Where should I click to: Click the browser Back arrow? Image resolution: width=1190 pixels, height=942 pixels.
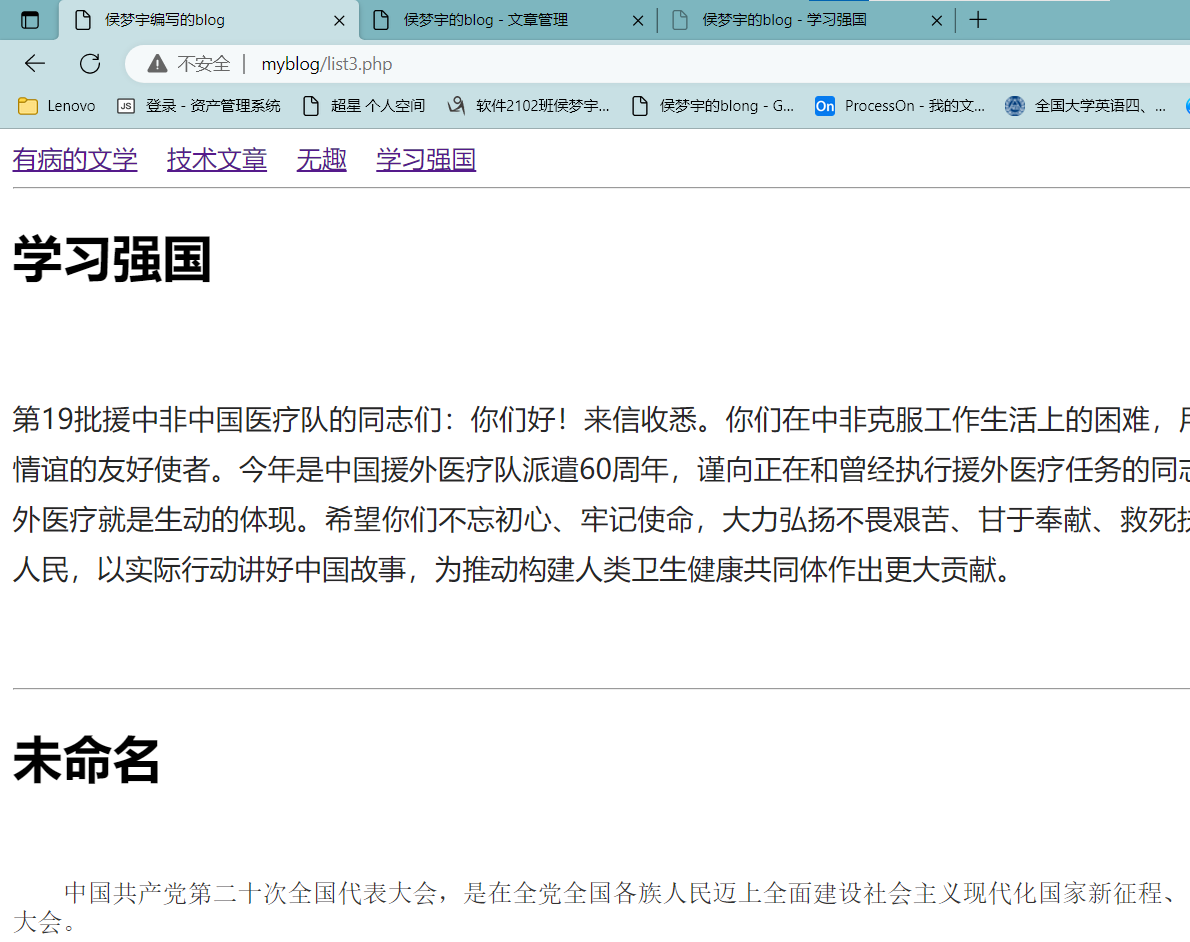(34, 63)
